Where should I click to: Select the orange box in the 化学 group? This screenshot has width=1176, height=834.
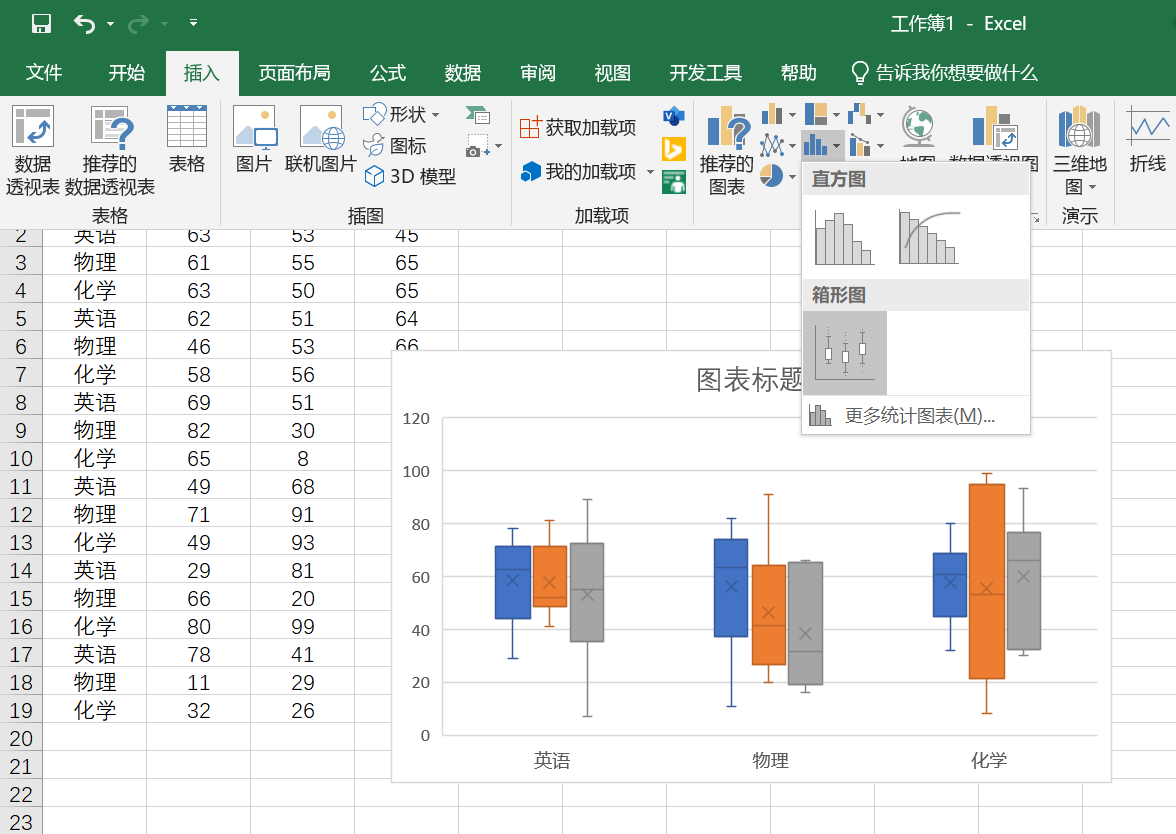(987, 581)
